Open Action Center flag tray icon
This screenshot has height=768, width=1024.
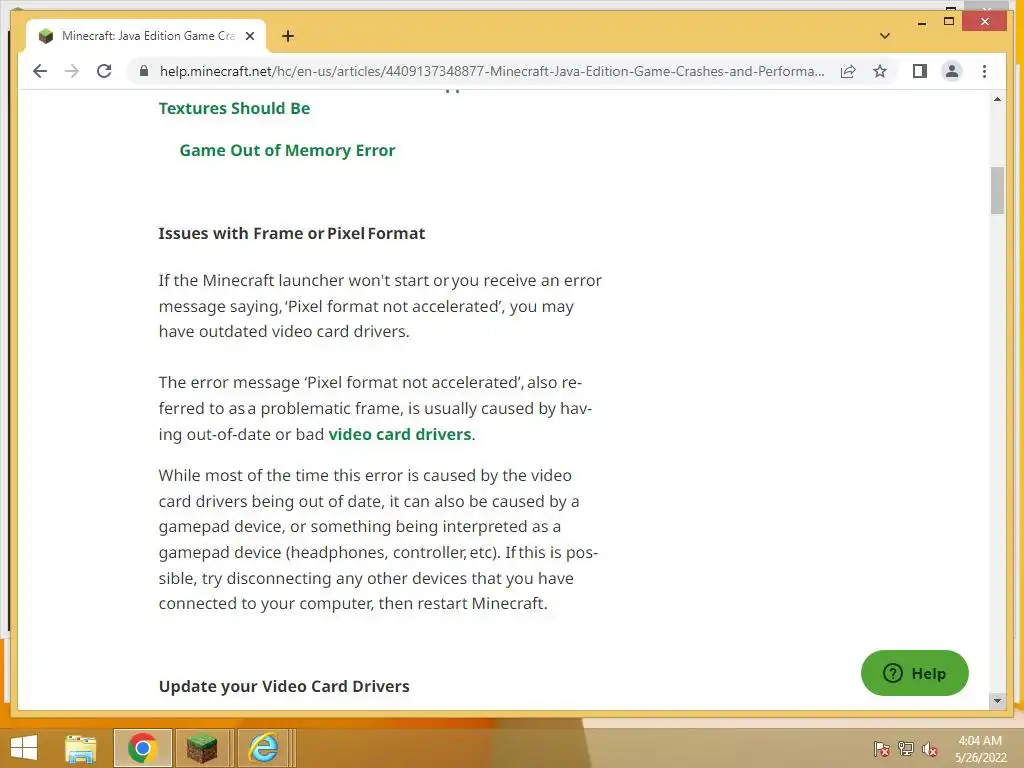(x=882, y=749)
